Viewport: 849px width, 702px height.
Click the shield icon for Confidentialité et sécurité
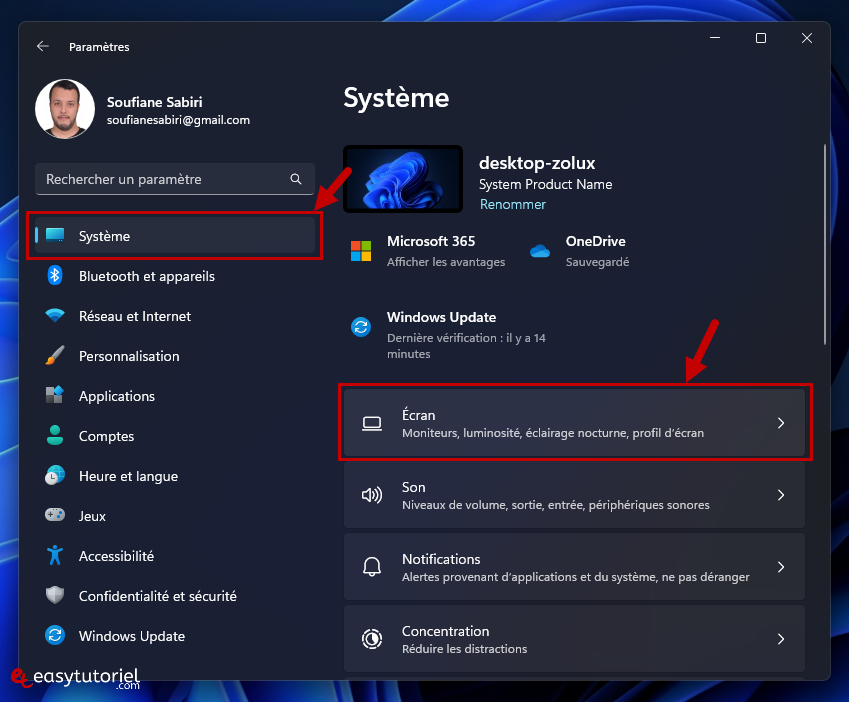coord(55,595)
